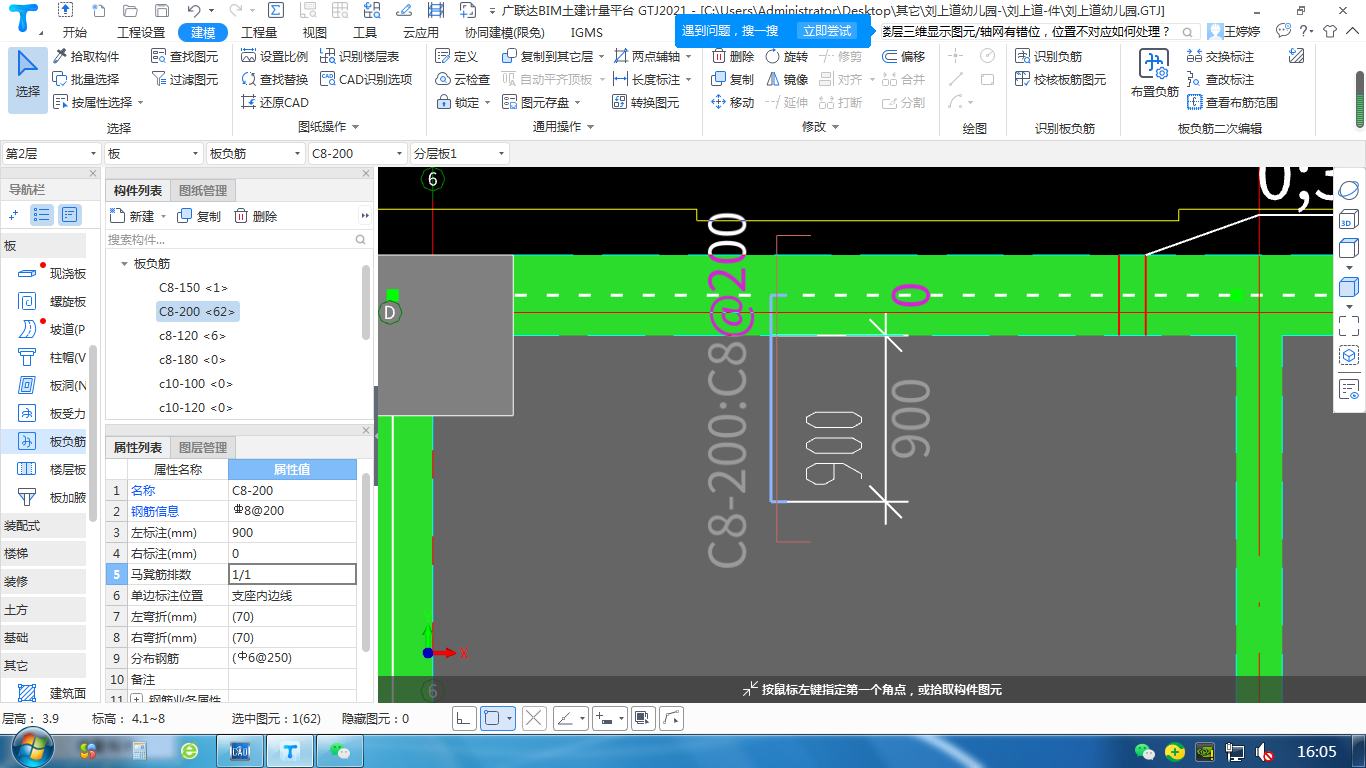Click 识别负筋 recognize rebar tool
The width and height of the screenshot is (1366, 768).
(x=1049, y=56)
